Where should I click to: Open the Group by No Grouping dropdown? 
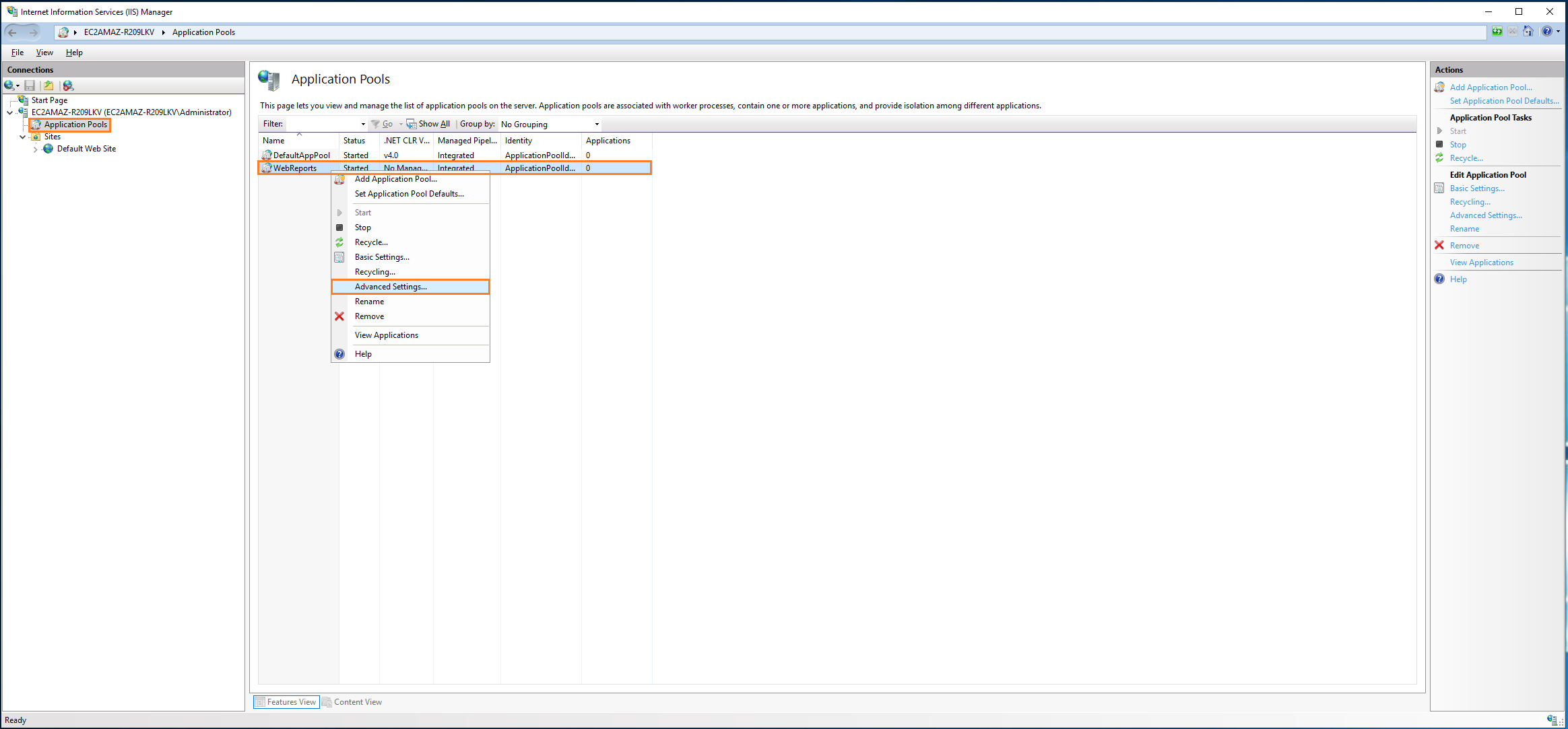coord(595,124)
